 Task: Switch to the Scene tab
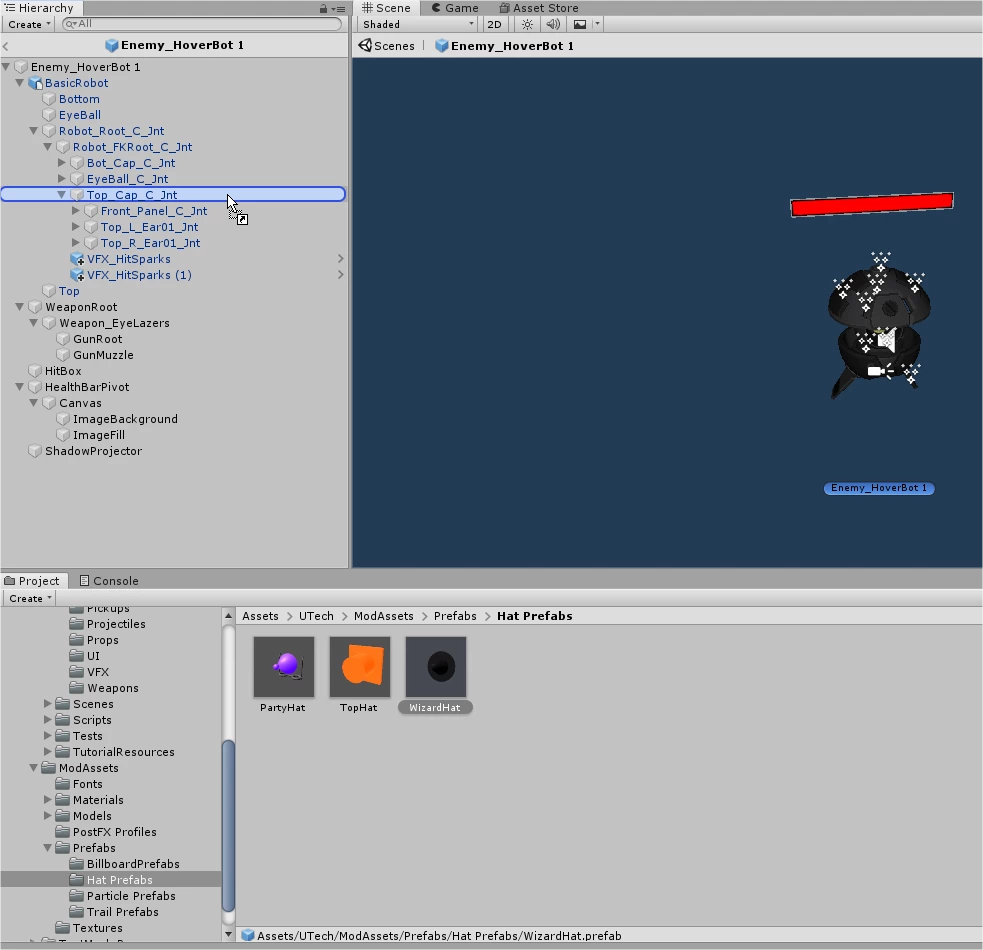point(386,8)
